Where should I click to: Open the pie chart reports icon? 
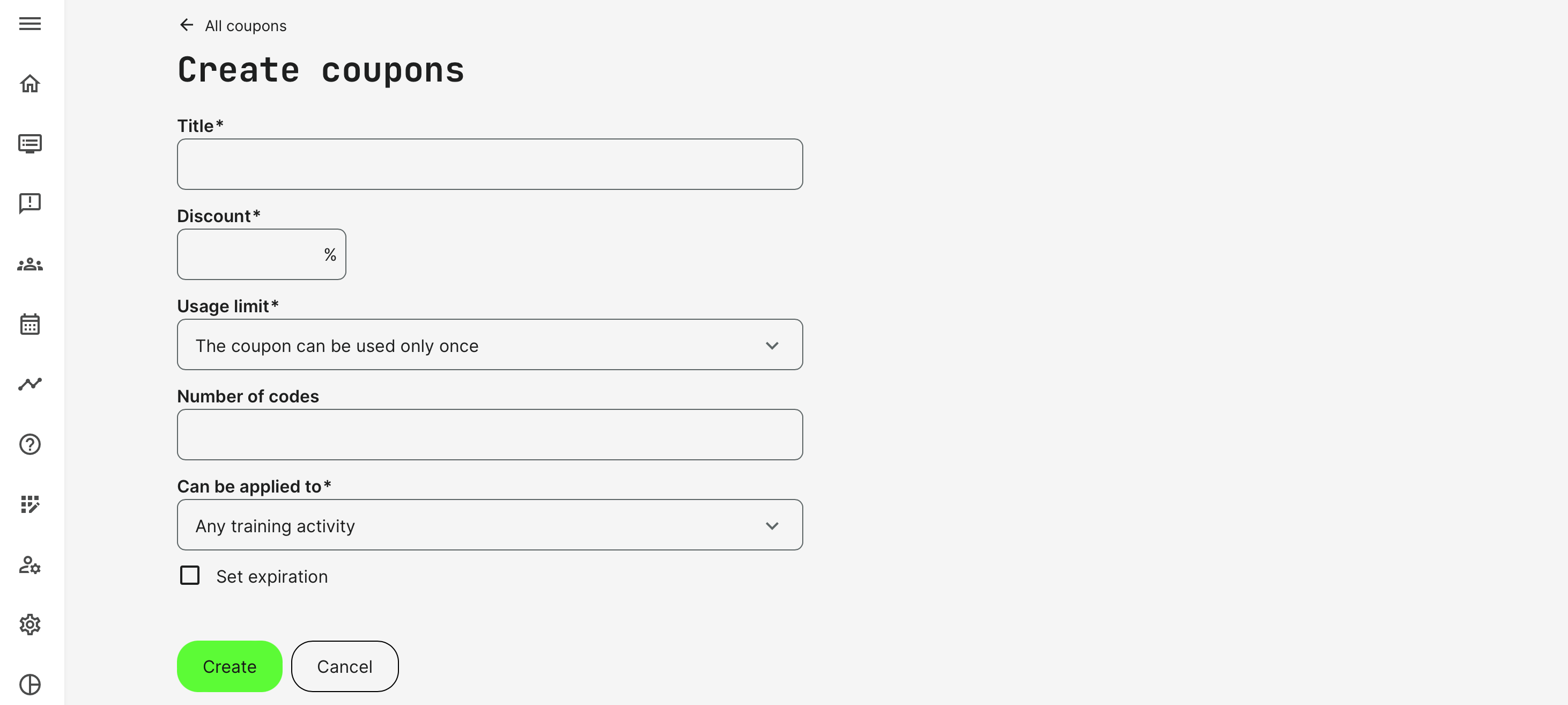pos(30,684)
